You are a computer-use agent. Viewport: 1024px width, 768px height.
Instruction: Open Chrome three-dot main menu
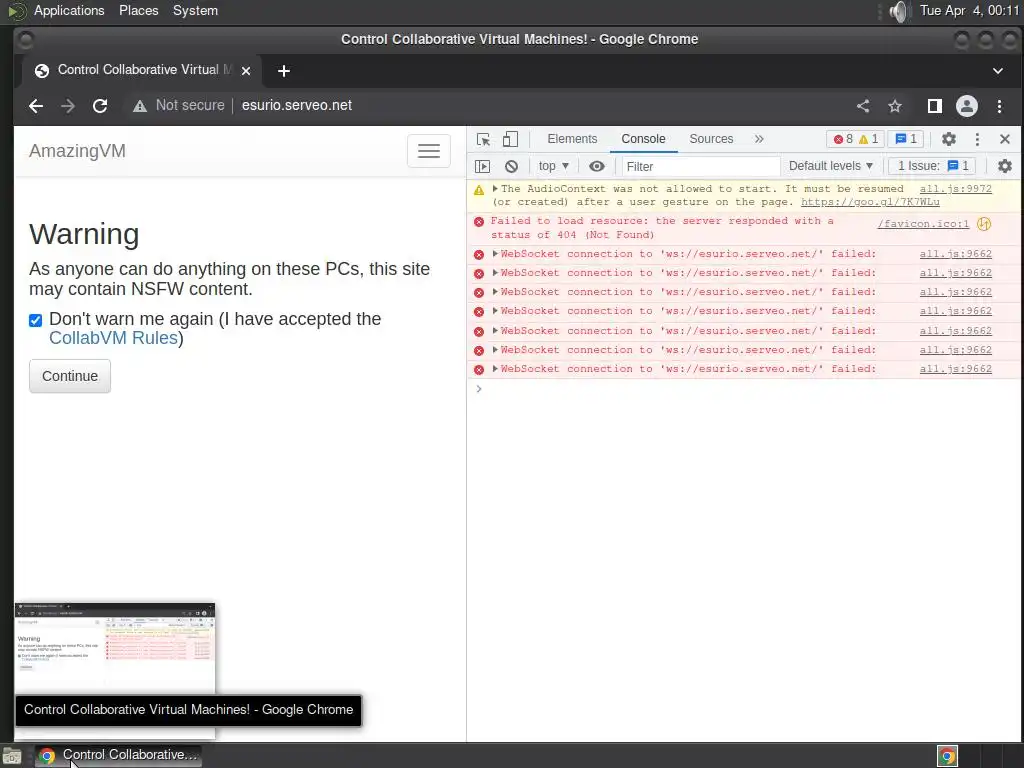999,106
